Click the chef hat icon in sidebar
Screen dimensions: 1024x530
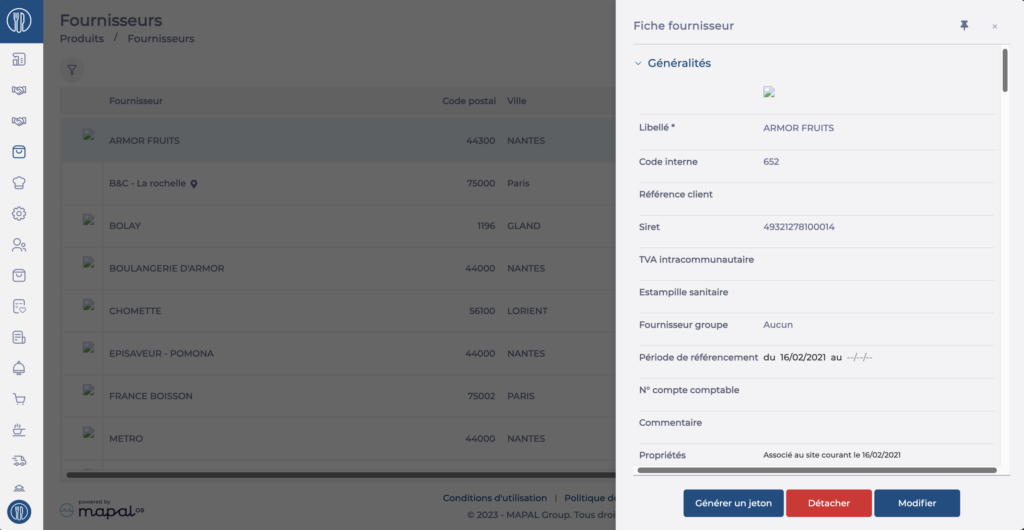click(19, 183)
